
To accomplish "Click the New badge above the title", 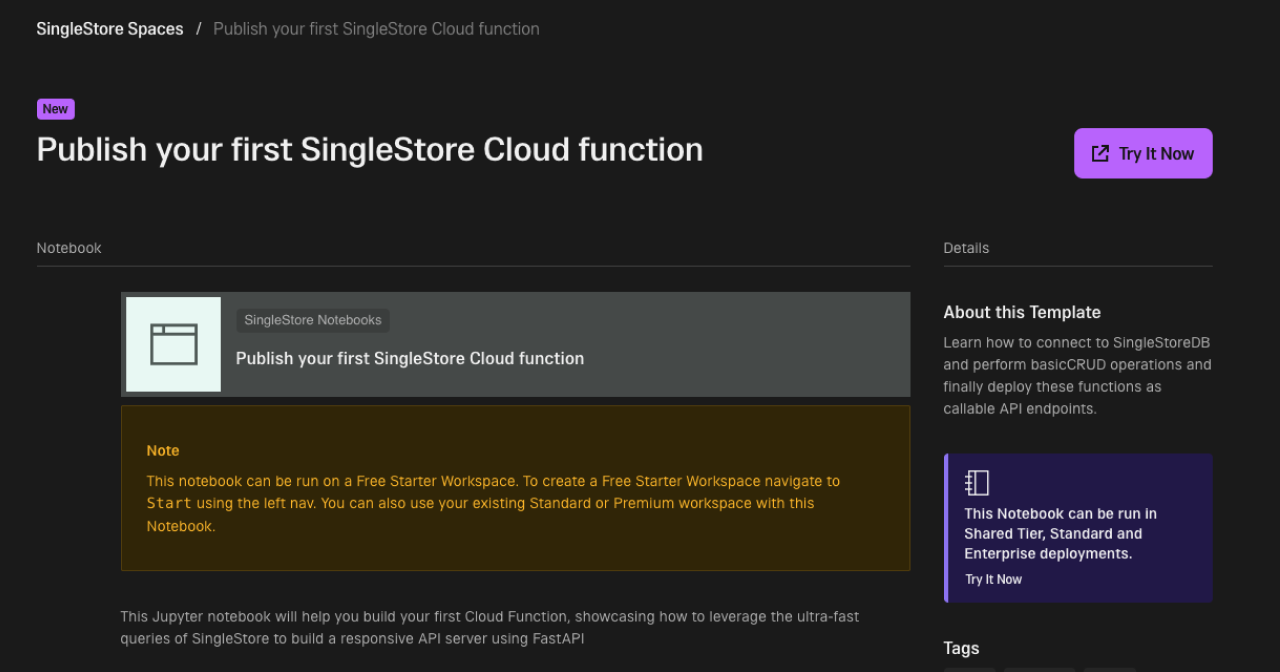I will 55,108.
